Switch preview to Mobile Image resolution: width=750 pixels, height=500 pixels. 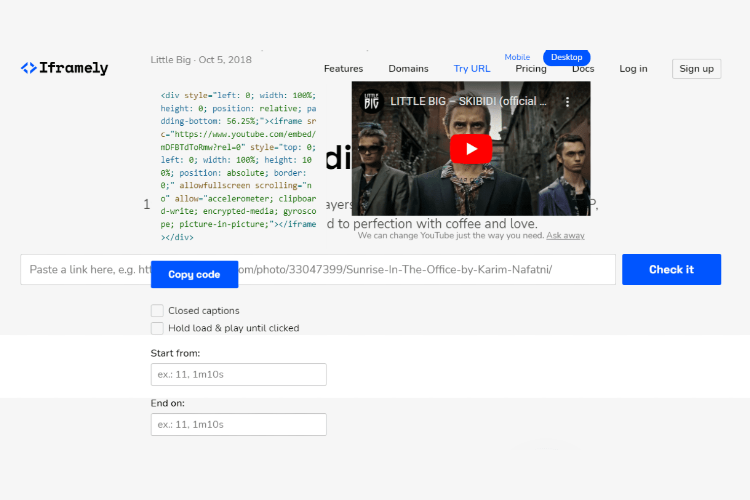click(x=517, y=57)
